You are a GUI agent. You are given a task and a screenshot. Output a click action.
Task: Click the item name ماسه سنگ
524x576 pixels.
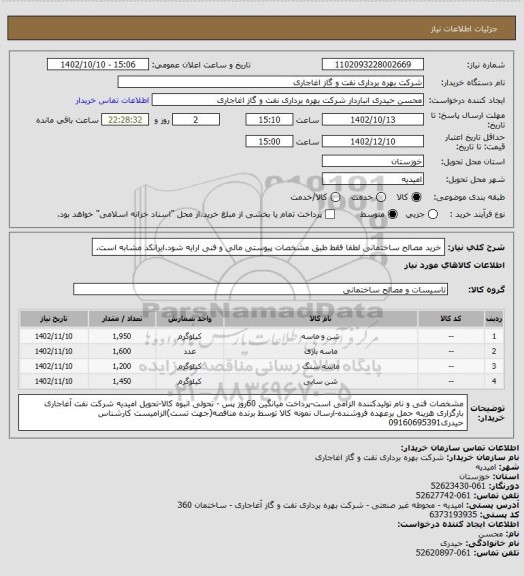pyautogui.click(x=320, y=367)
